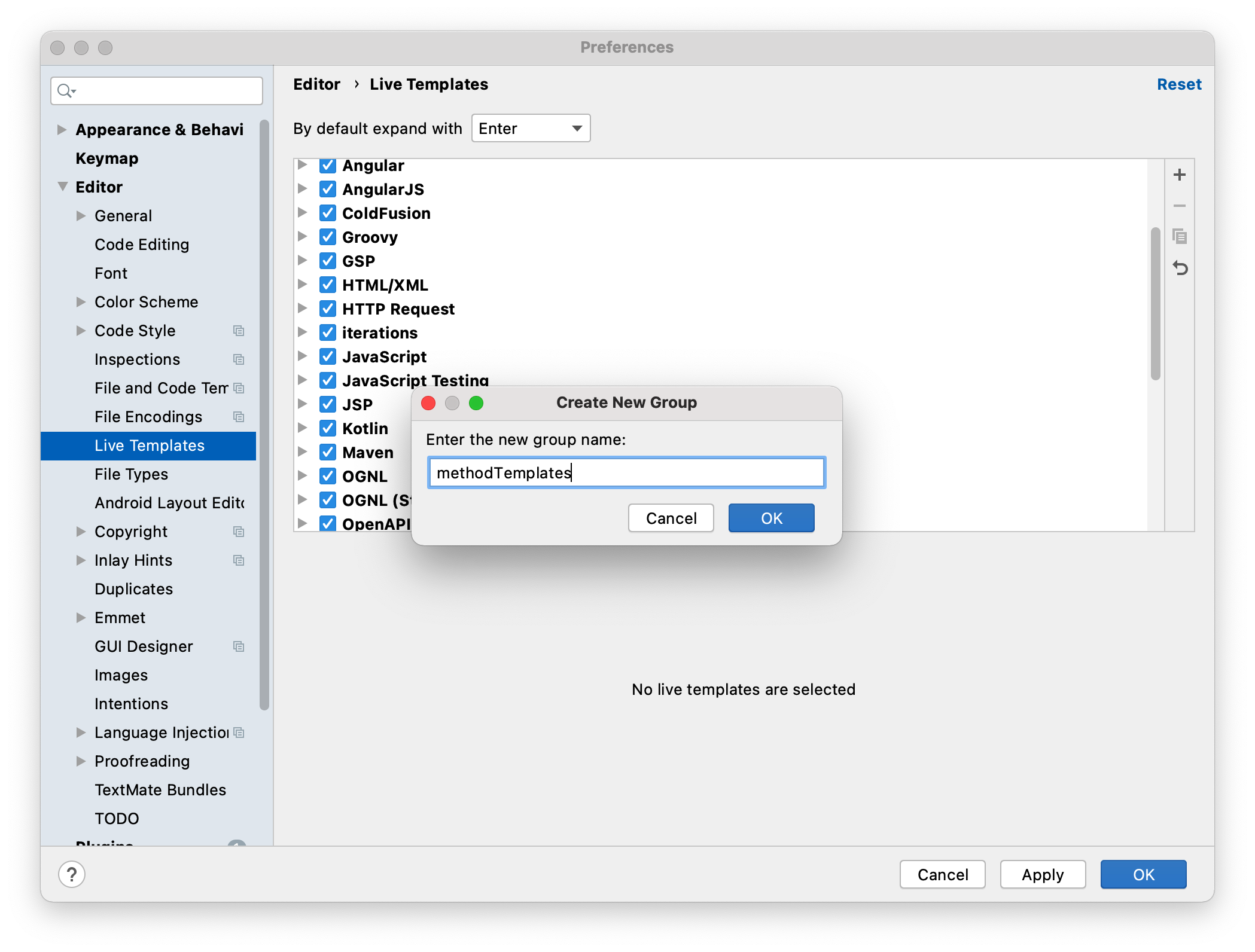
Task: Open the TextMate Bundles settings page
Action: coord(160,790)
